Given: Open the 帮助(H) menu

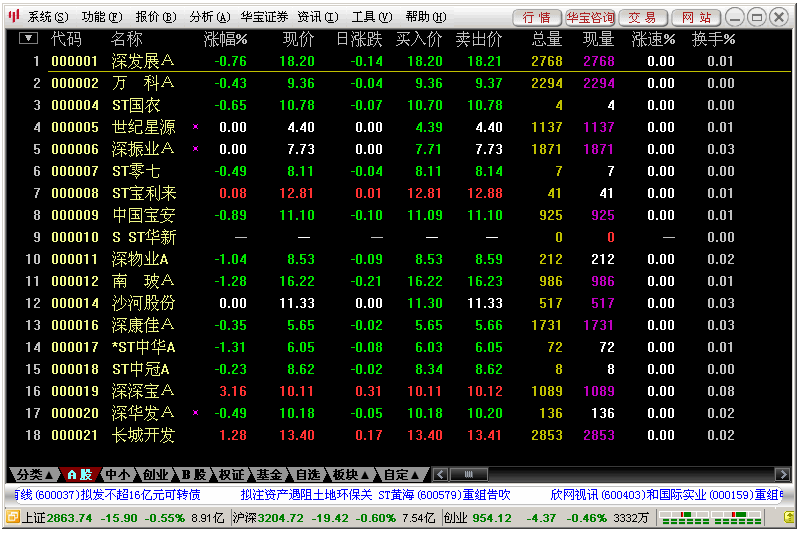Looking at the screenshot, I should coord(426,17).
